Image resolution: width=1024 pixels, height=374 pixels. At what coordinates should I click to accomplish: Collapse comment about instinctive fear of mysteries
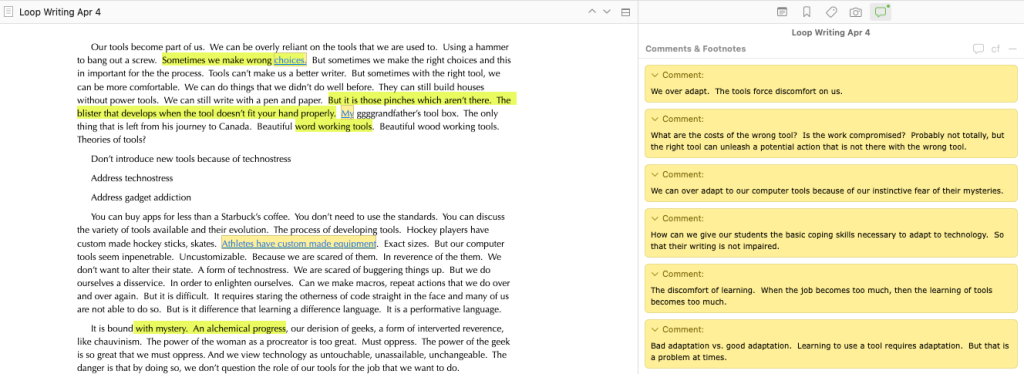click(655, 174)
